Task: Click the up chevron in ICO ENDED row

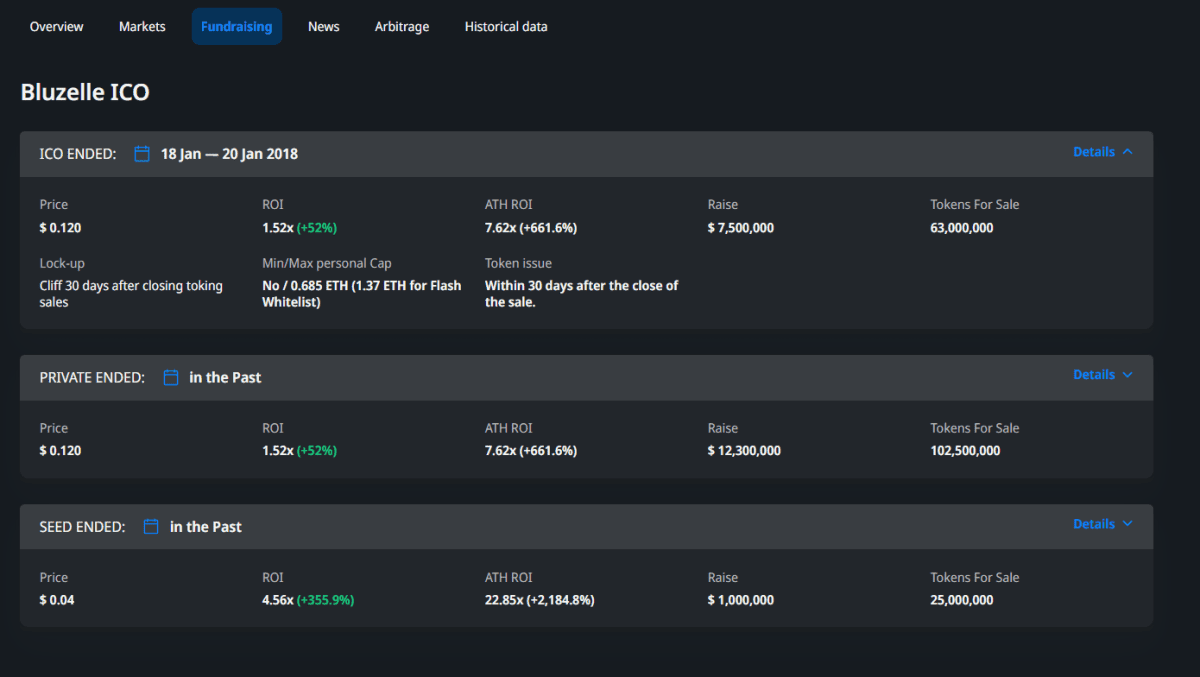Action: pos(1128,152)
